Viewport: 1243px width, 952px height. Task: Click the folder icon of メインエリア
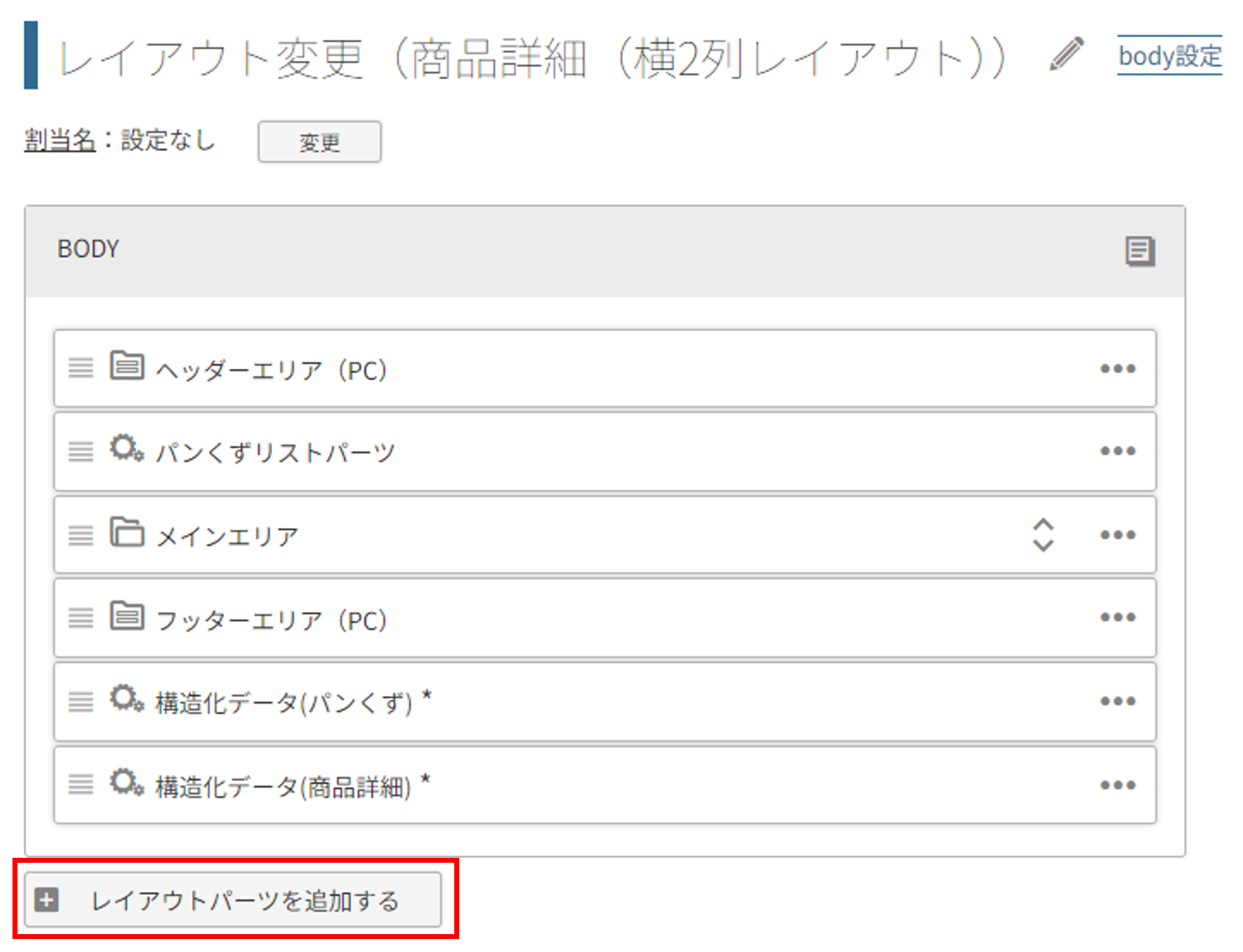(127, 533)
